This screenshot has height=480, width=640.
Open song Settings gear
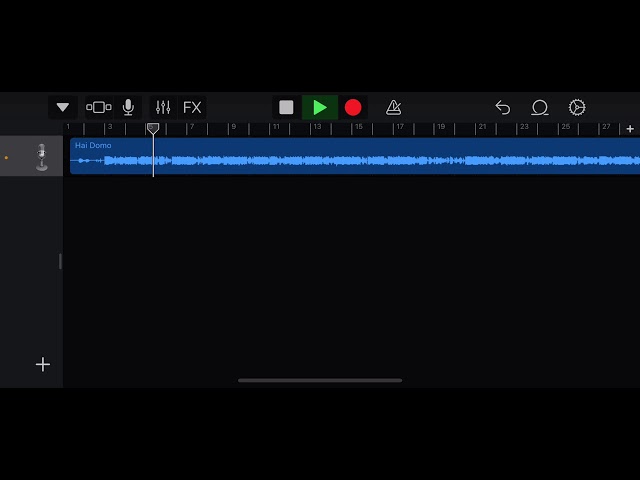point(577,107)
